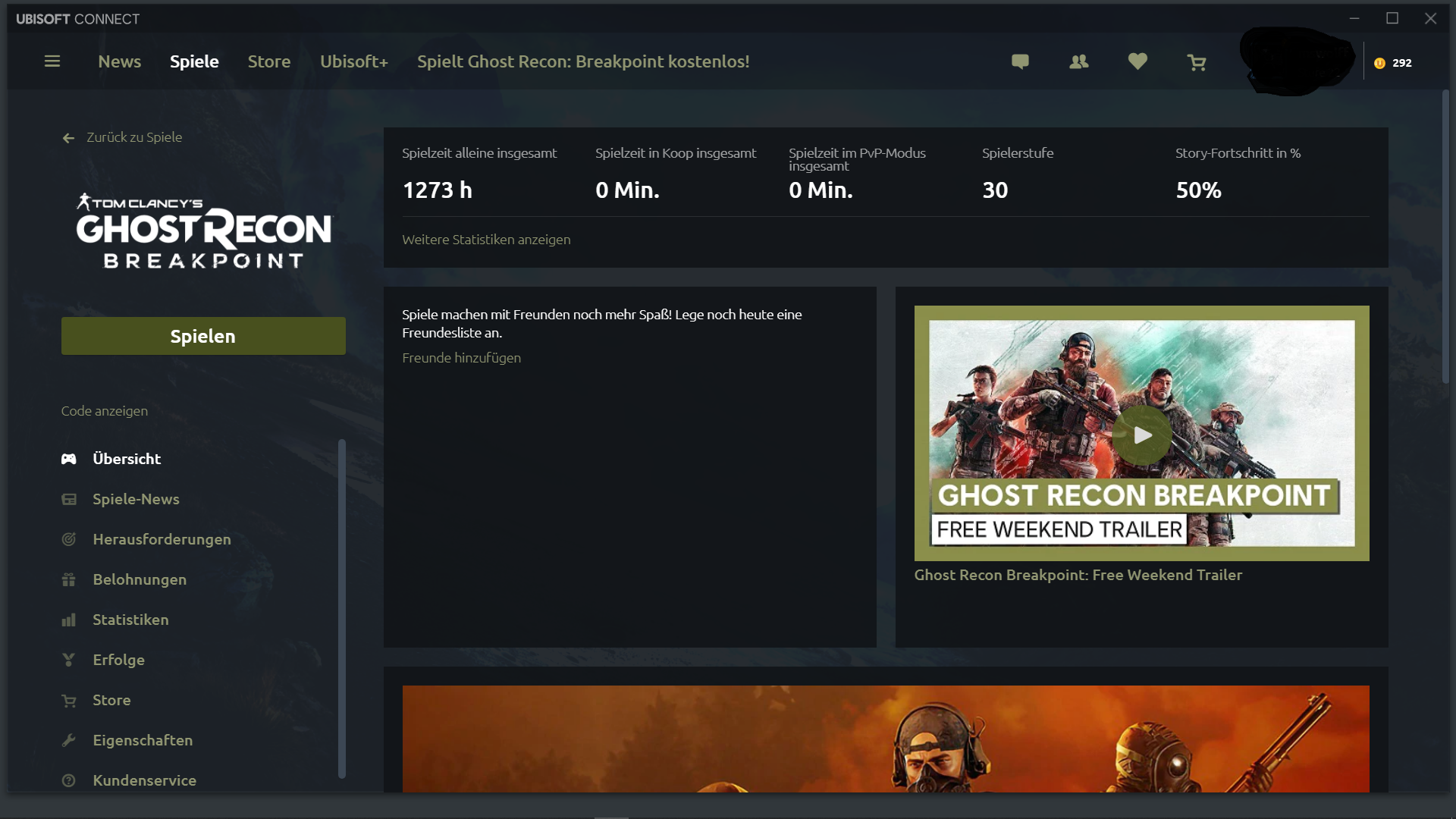Click the Code anzeigen link
Image resolution: width=1456 pixels, height=819 pixels.
point(105,411)
